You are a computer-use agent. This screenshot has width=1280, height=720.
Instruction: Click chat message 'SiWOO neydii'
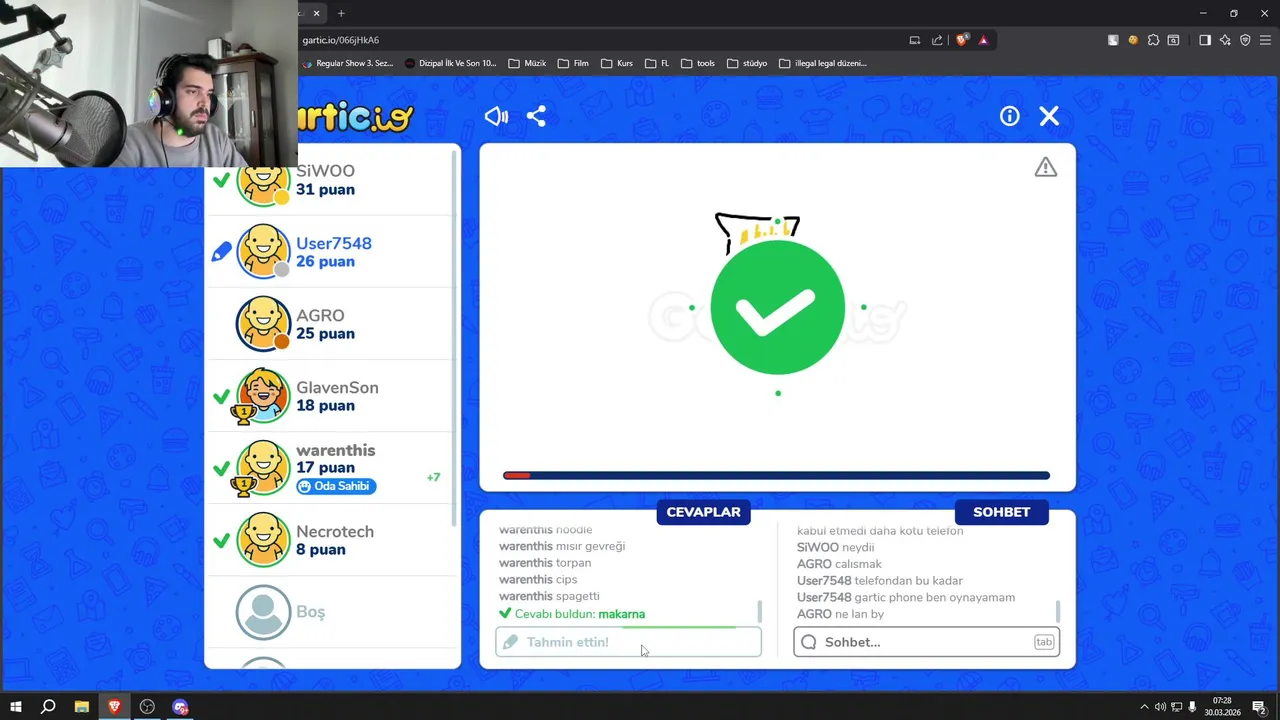(x=835, y=547)
